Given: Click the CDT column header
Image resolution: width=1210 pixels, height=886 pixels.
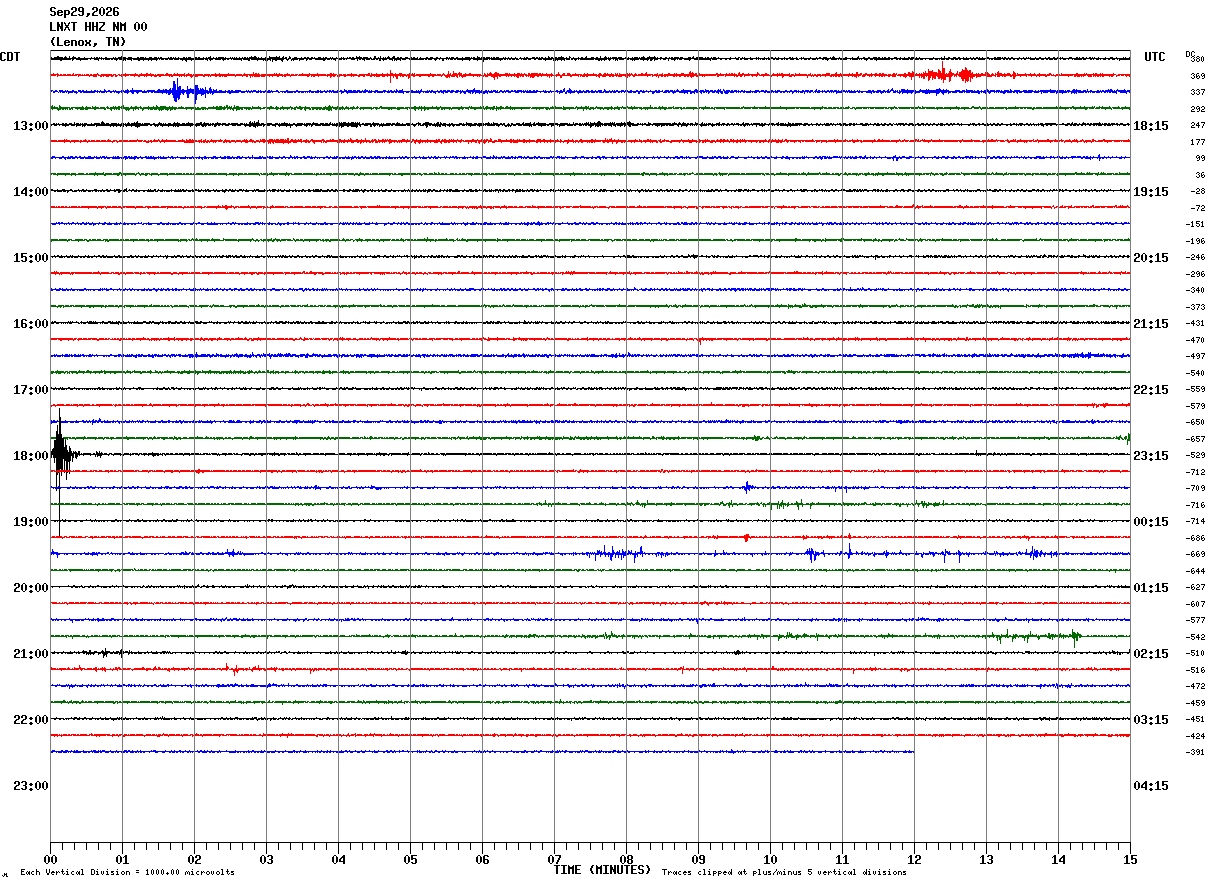Looking at the screenshot, I should coord(10,57).
